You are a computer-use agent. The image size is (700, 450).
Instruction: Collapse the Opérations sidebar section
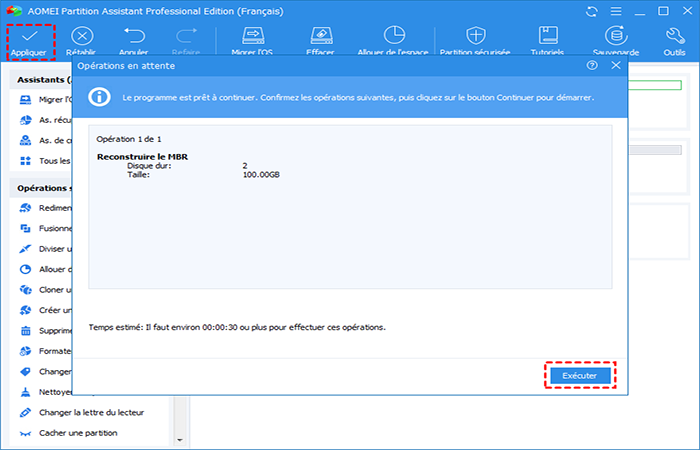(x=40, y=187)
